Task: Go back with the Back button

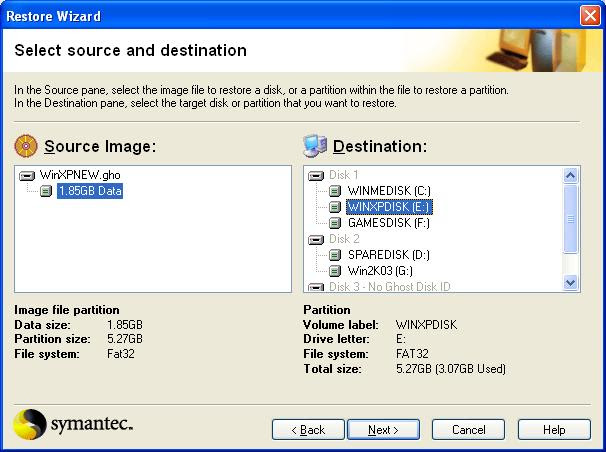Action: [x=308, y=430]
